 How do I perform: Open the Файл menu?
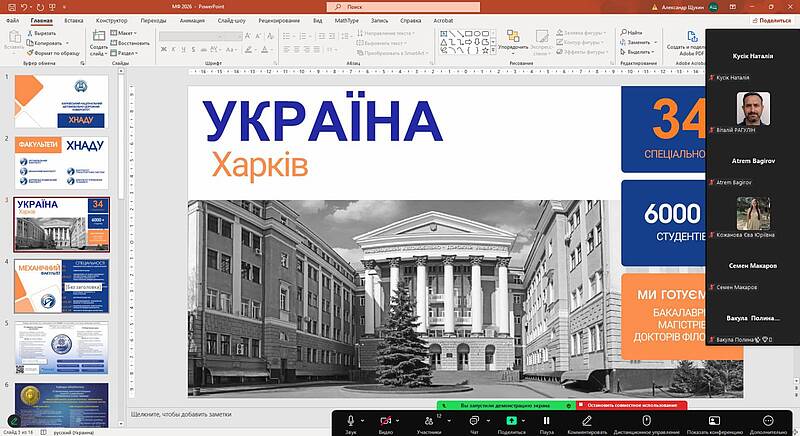click(x=12, y=20)
